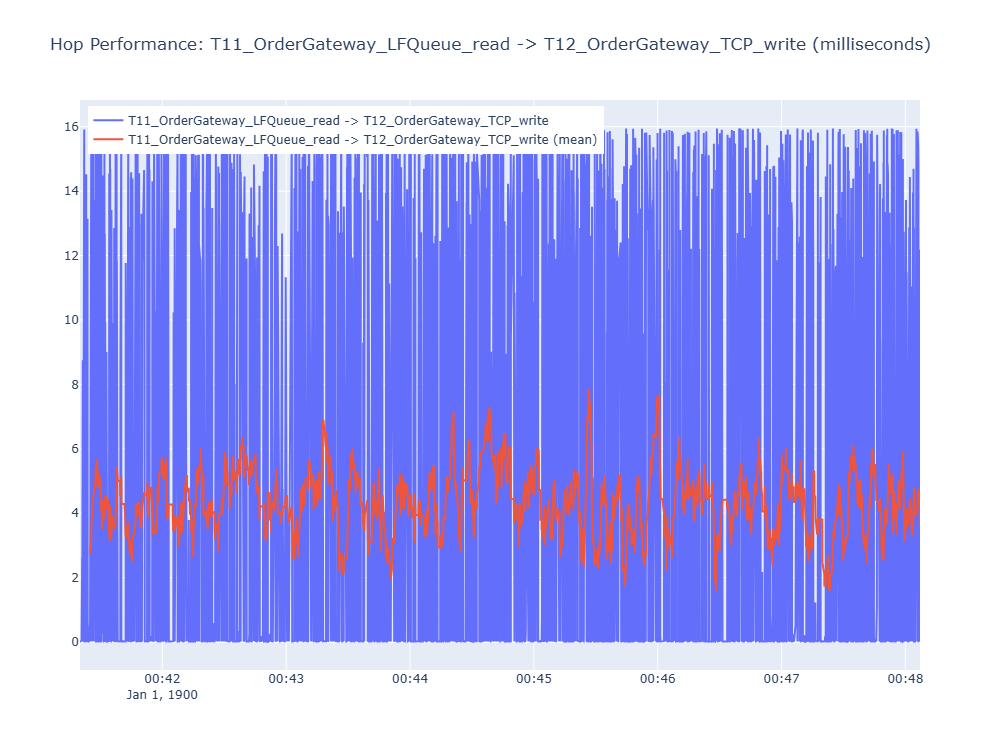Select the 00:48 x-axis tick label
Screen dimensions: 1000x750
pyautogui.click(x=905, y=679)
